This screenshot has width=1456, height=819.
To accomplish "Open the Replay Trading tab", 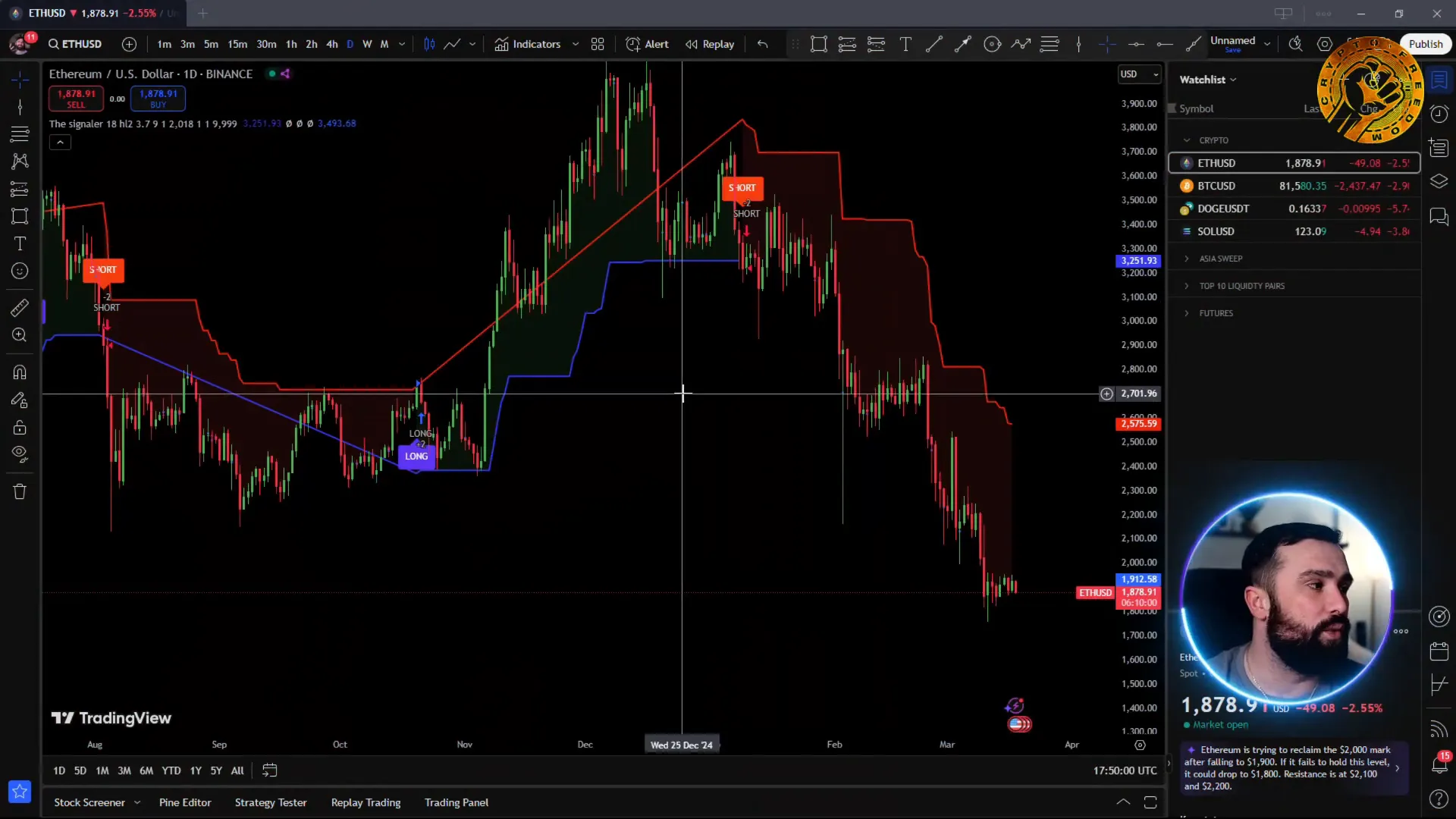I will point(366,802).
